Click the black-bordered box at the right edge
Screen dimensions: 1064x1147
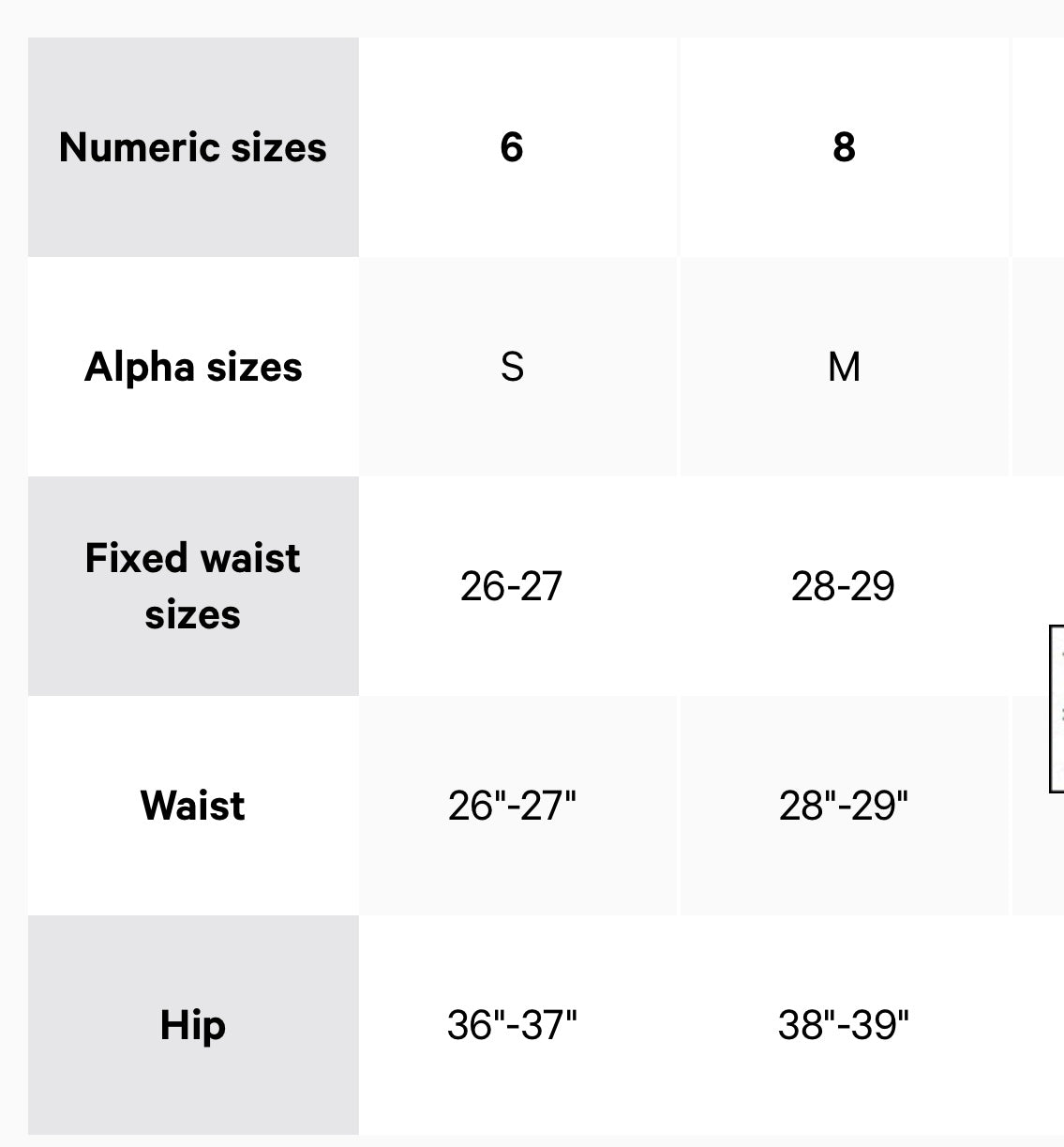pos(1057,708)
